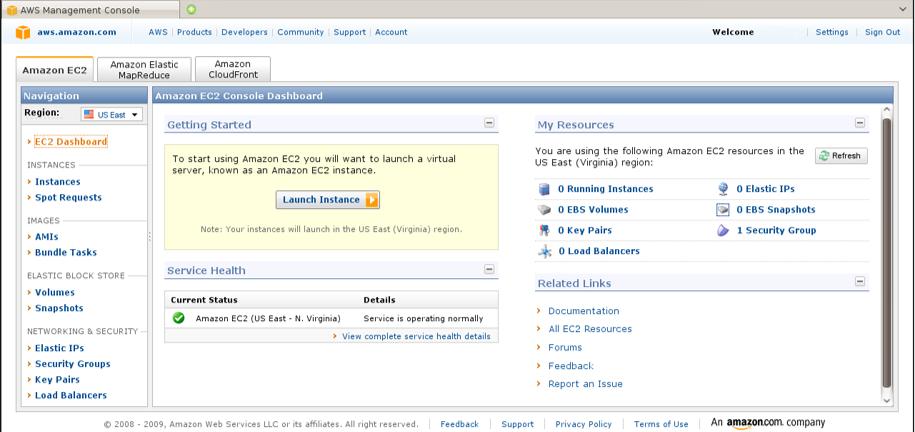Open Snapshots in navigation

pos(59,308)
